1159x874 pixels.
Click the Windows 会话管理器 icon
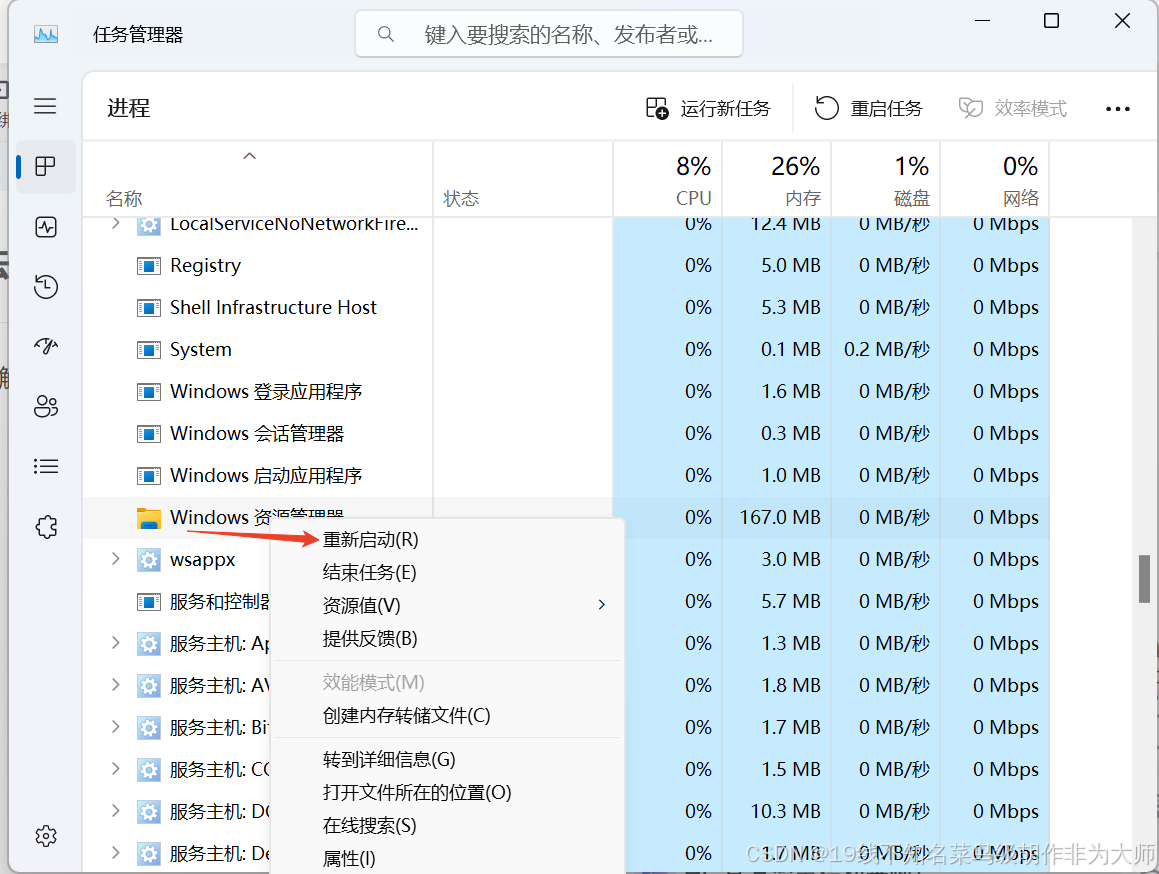149,434
